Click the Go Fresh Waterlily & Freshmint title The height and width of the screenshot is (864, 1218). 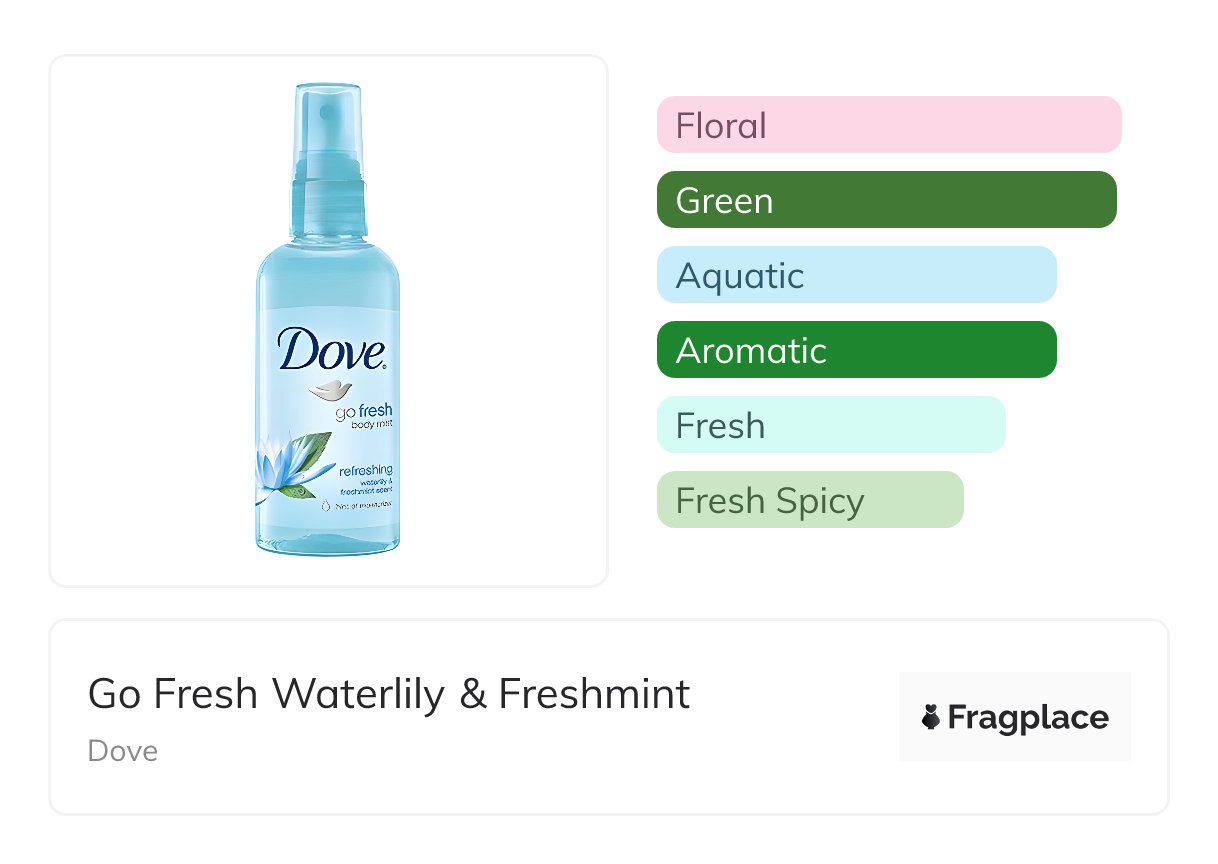[389, 694]
